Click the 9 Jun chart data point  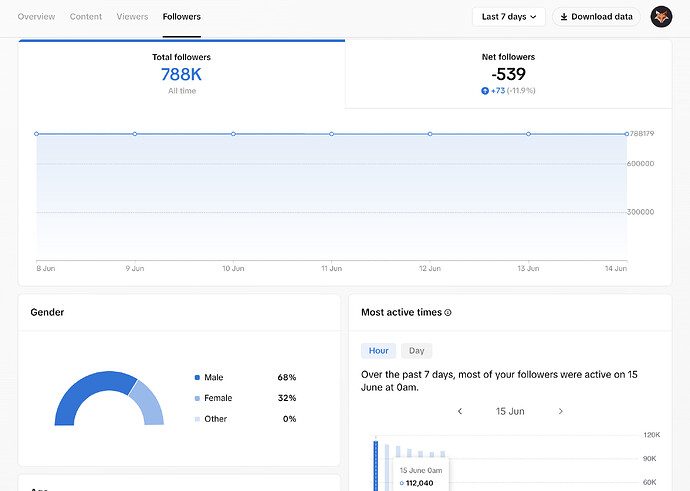pyautogui.click(x=135, y=134)
